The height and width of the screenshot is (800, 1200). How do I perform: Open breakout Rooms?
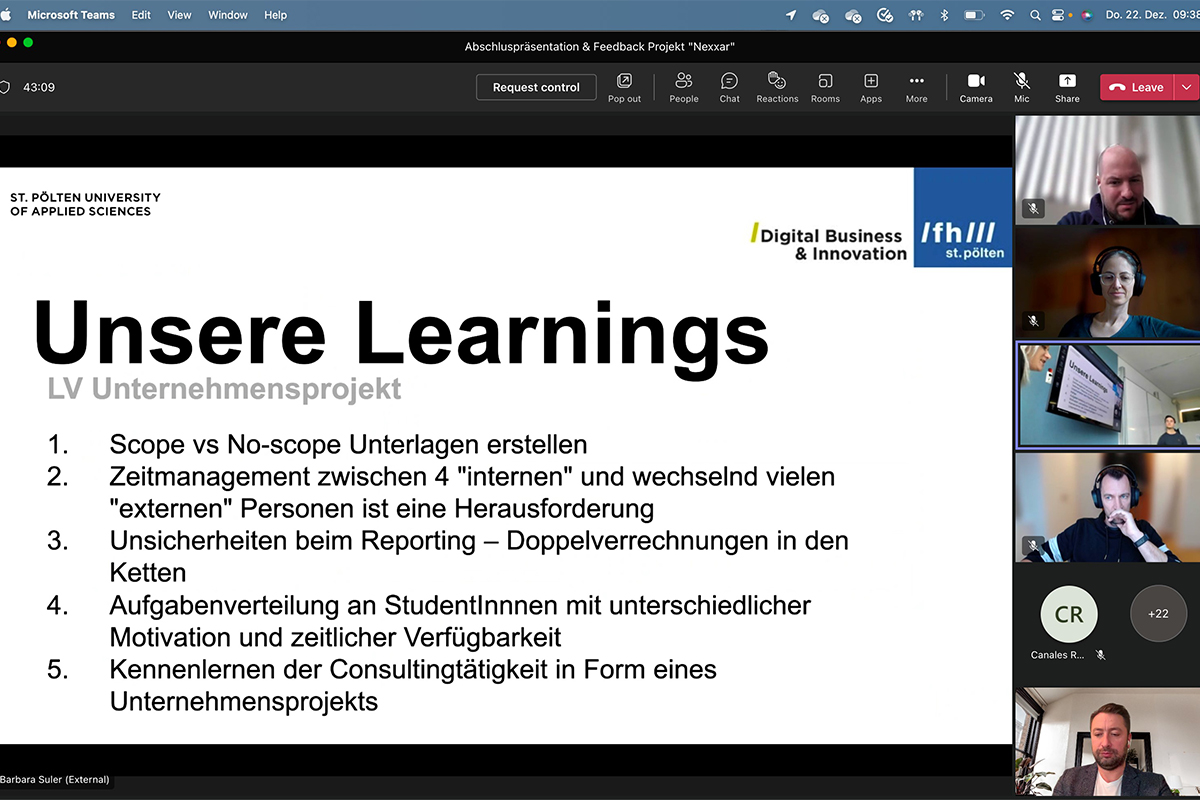[825, 87]
